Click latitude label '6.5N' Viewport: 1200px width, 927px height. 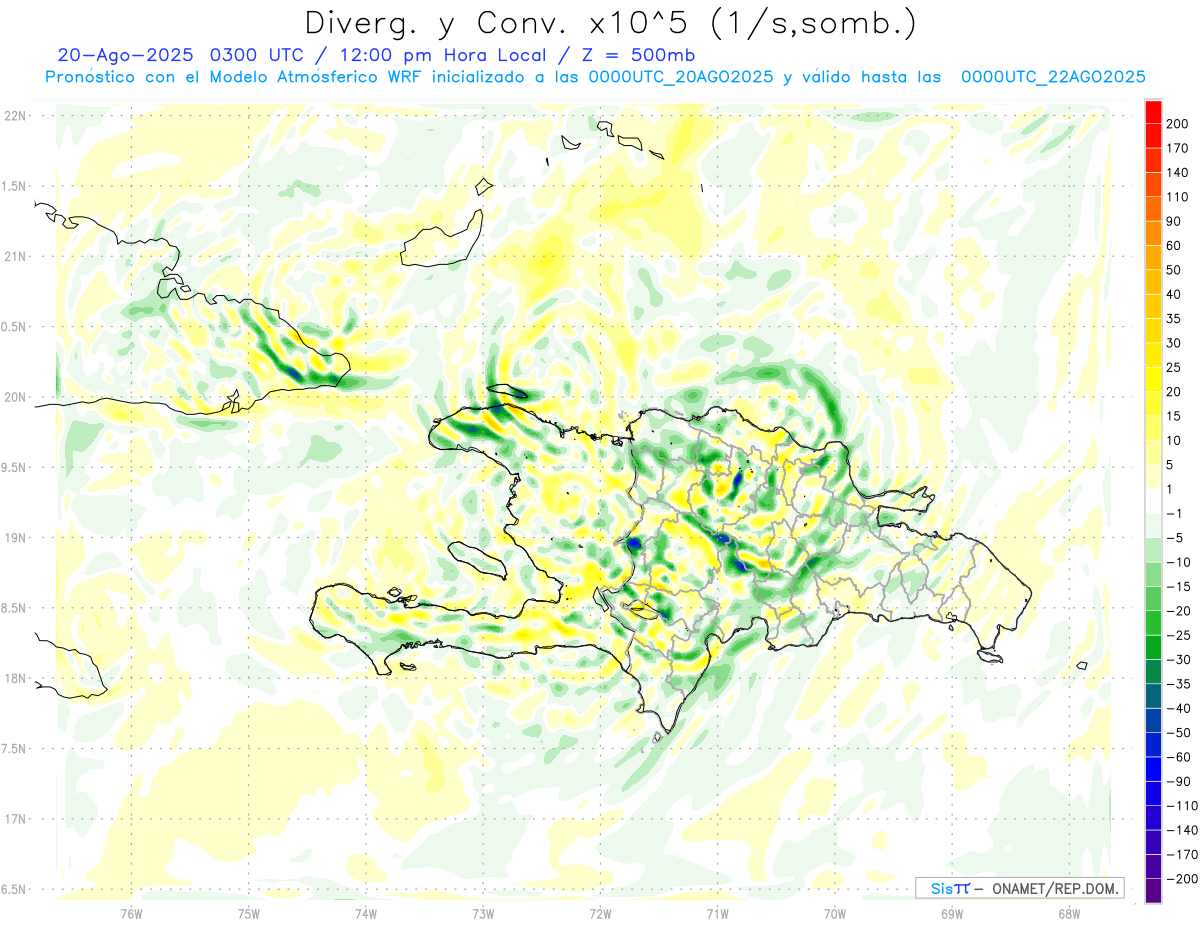coord(13,889)
